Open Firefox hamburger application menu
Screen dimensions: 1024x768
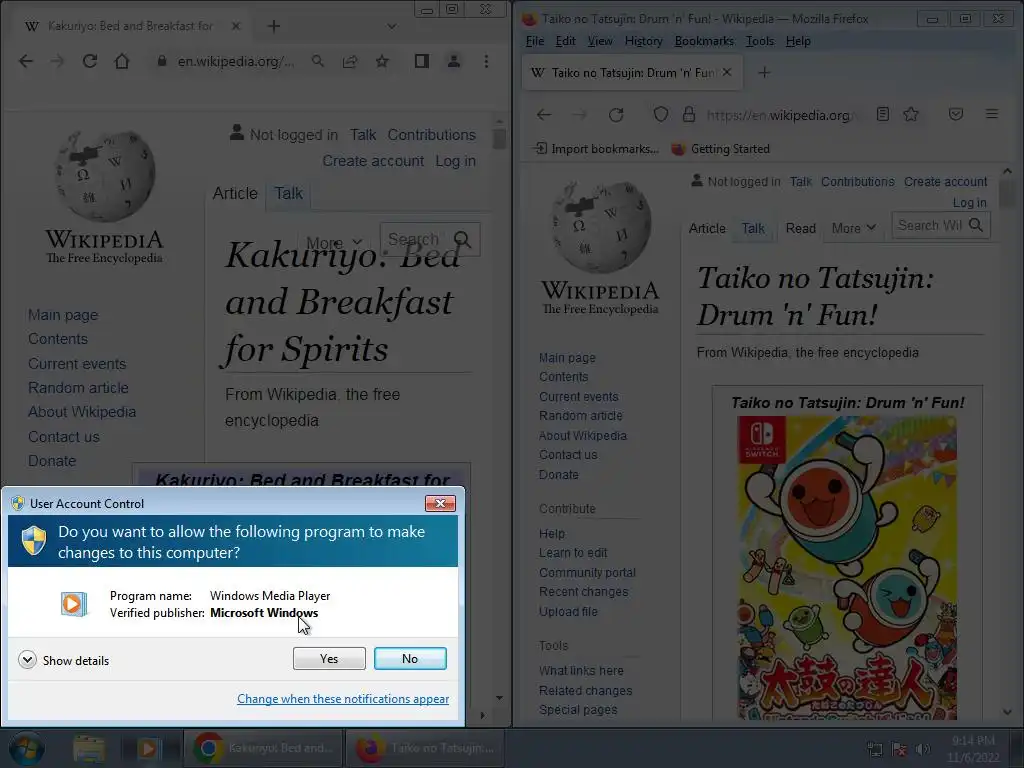[x=992, y=114]
